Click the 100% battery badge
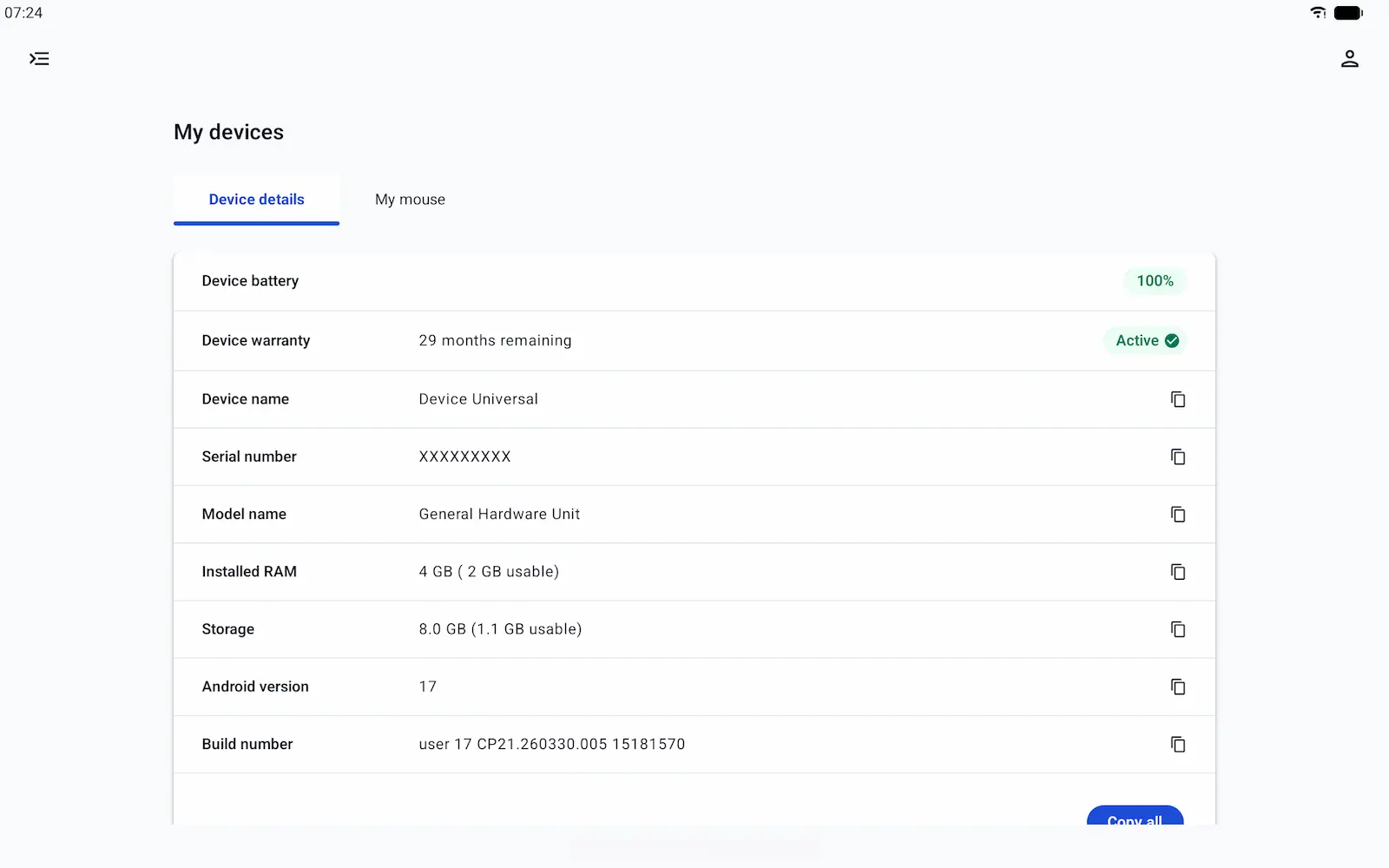 1155,281
